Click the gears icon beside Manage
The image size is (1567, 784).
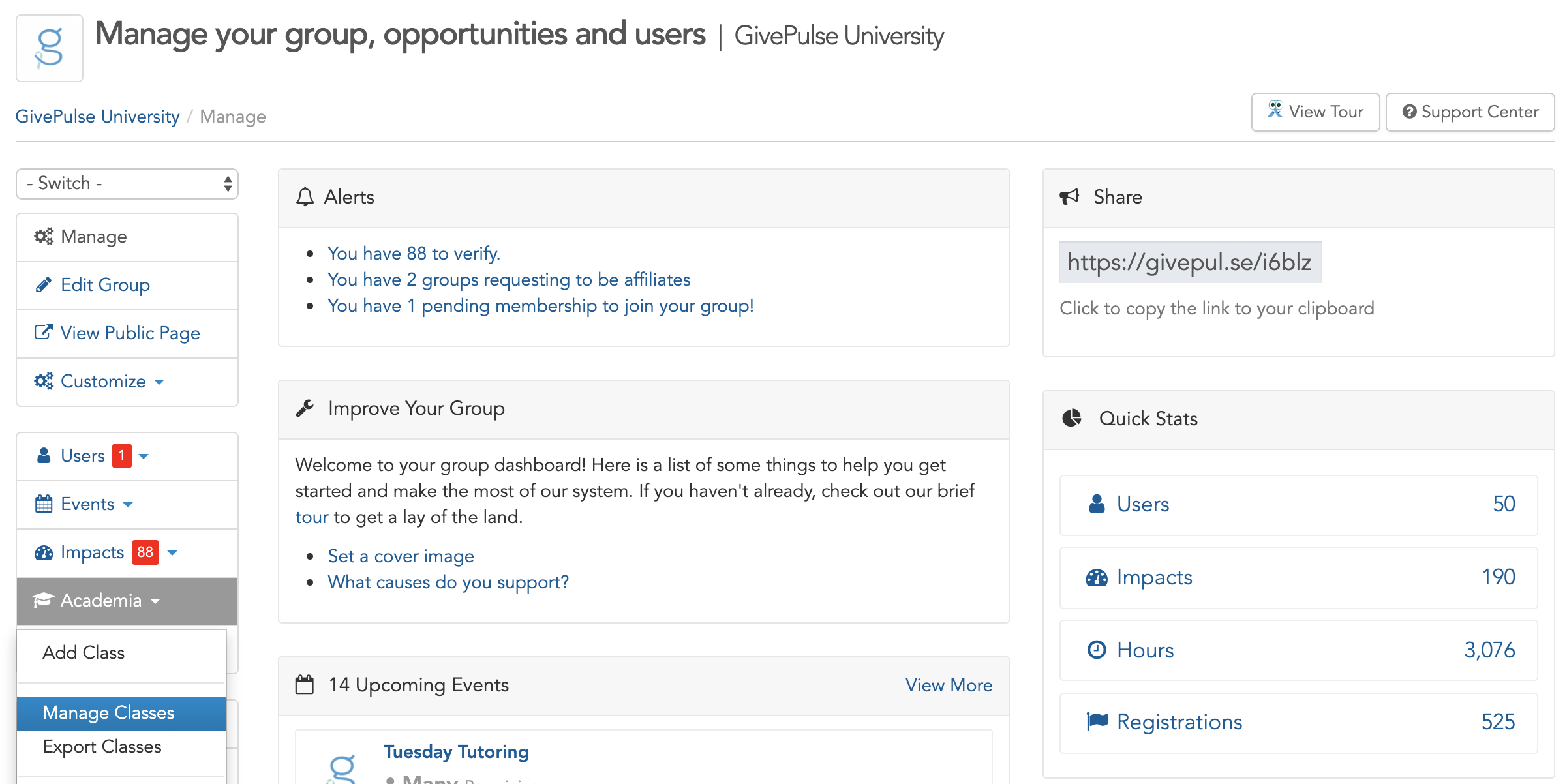pyautogui.click(x=44, y=236)
